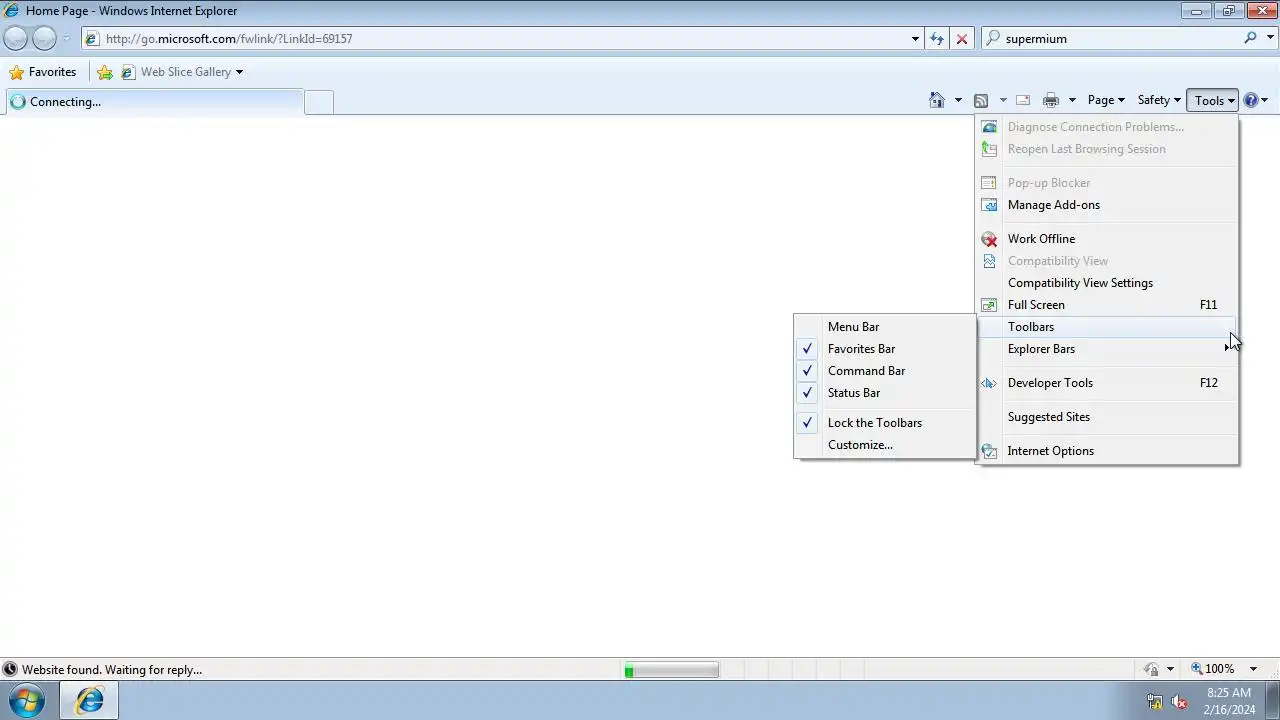Select Full Screen menu entry
This screenshot has height=720, width=1280.
[x=1107, y=305]
